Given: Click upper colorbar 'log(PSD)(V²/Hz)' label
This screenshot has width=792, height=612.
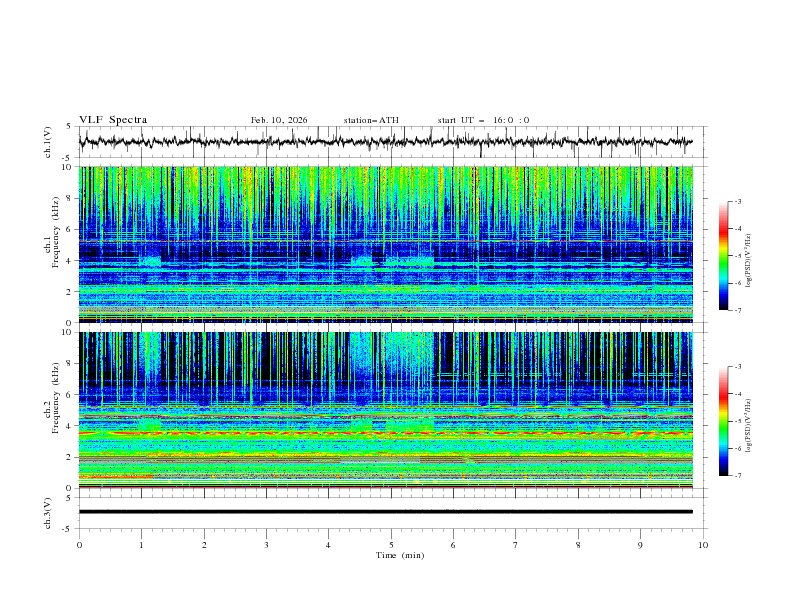Looking at the screenshot, I should pyautogui.click(x=748, y=261).
